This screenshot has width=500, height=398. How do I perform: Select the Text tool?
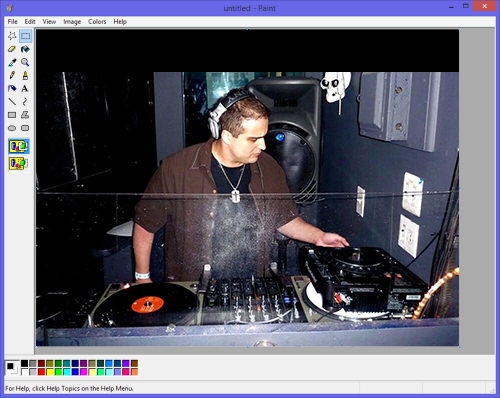point(25,89)
